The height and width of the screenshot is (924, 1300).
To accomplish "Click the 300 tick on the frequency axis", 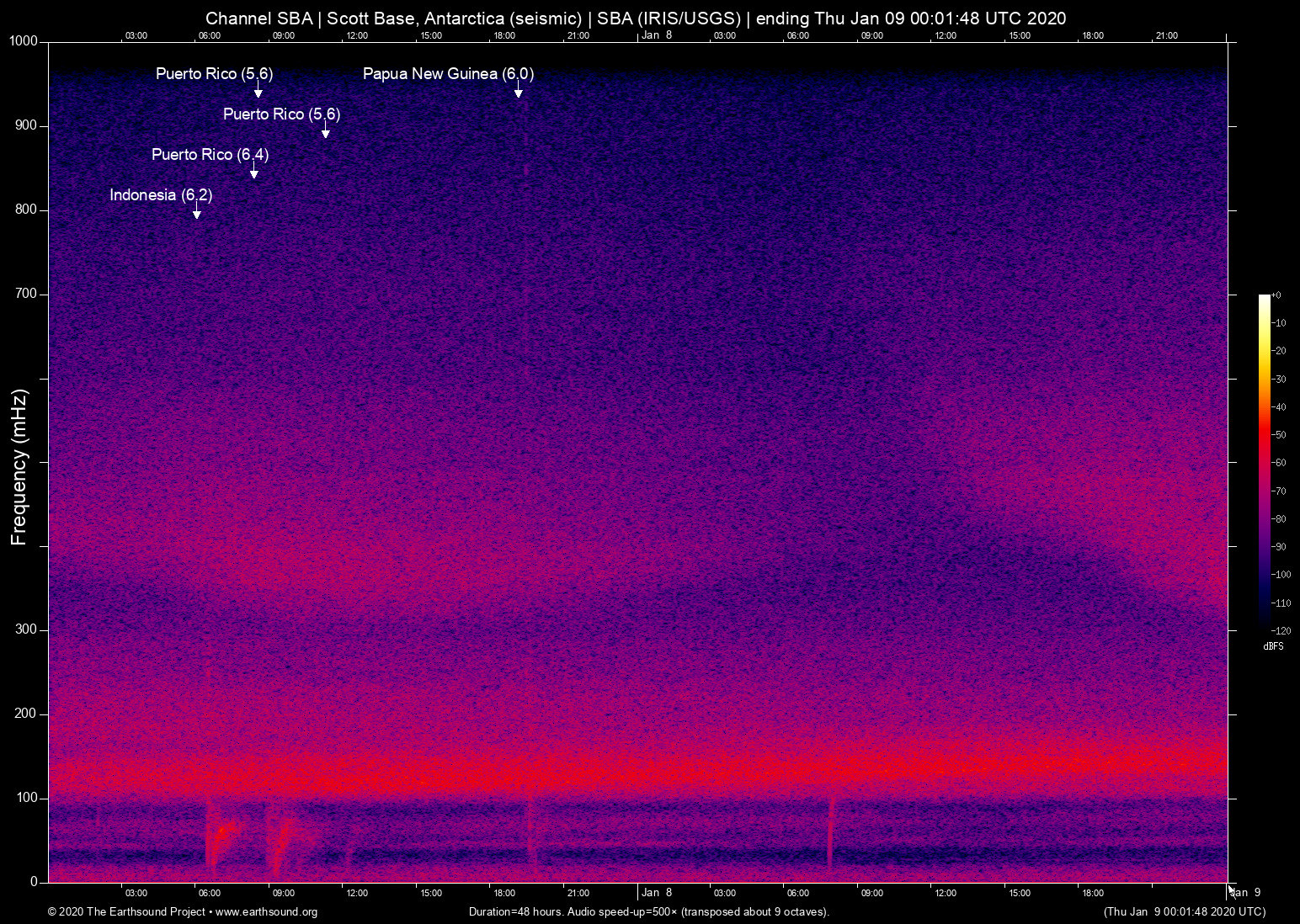I will tap(26, 629).
